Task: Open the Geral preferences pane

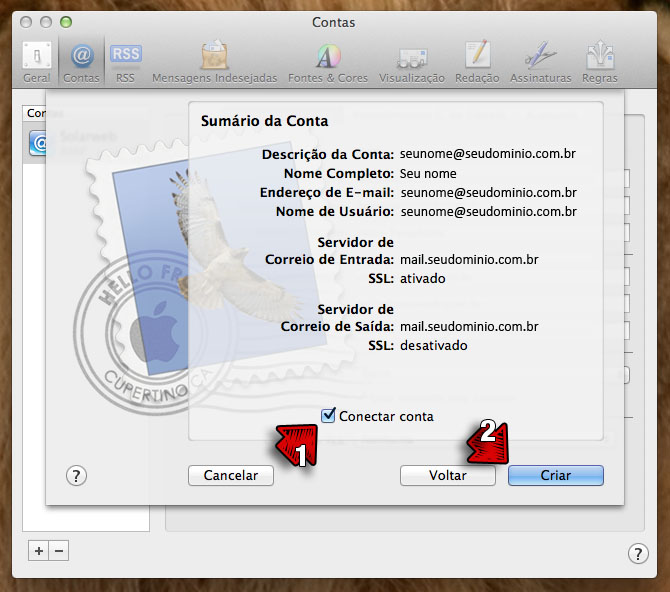Action: pos(37,62)
